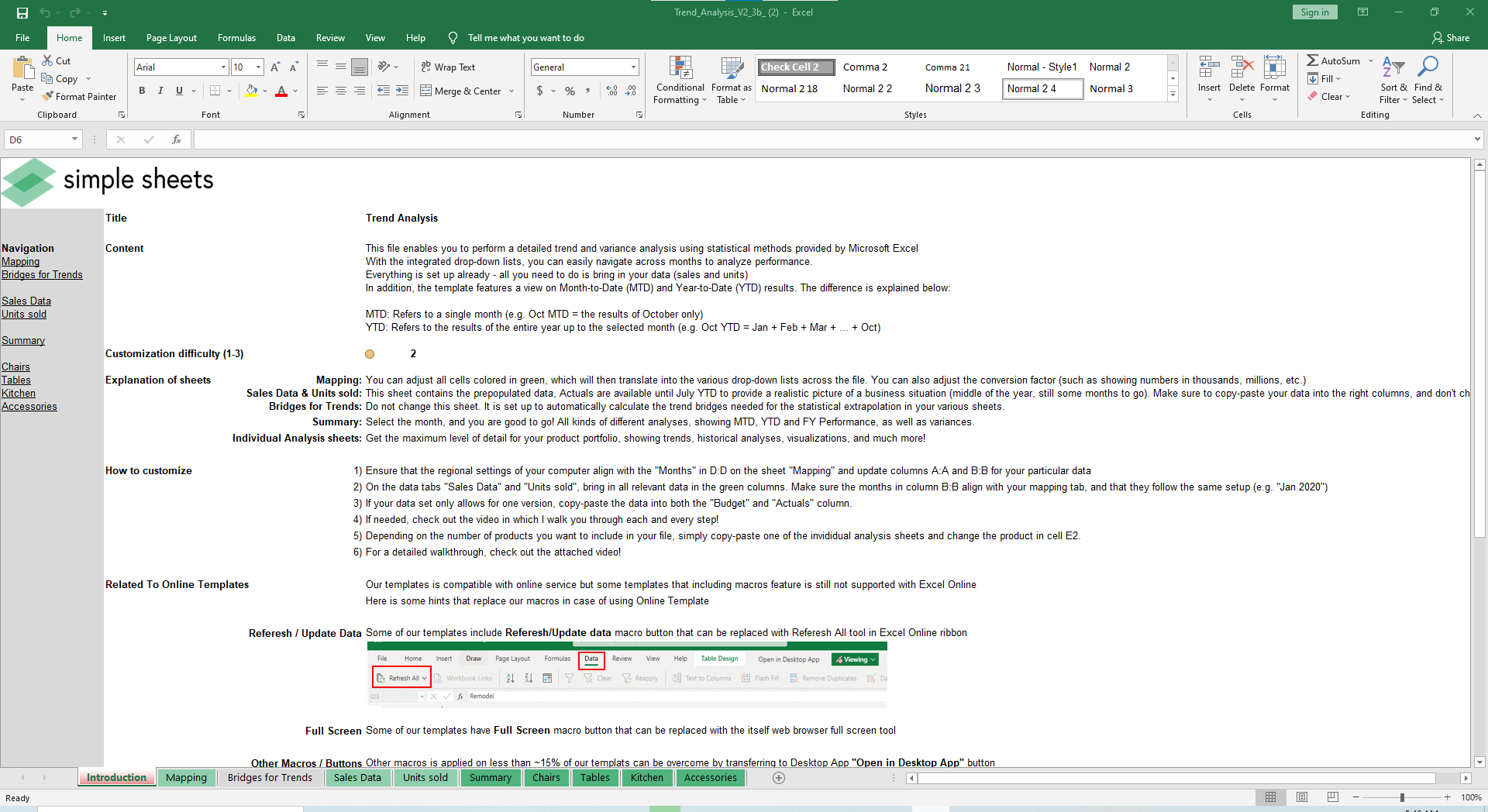Viewport: 1488px width, 812px height.
Task: Click the Decrease Indent icon
Action: tap(384, 91)
